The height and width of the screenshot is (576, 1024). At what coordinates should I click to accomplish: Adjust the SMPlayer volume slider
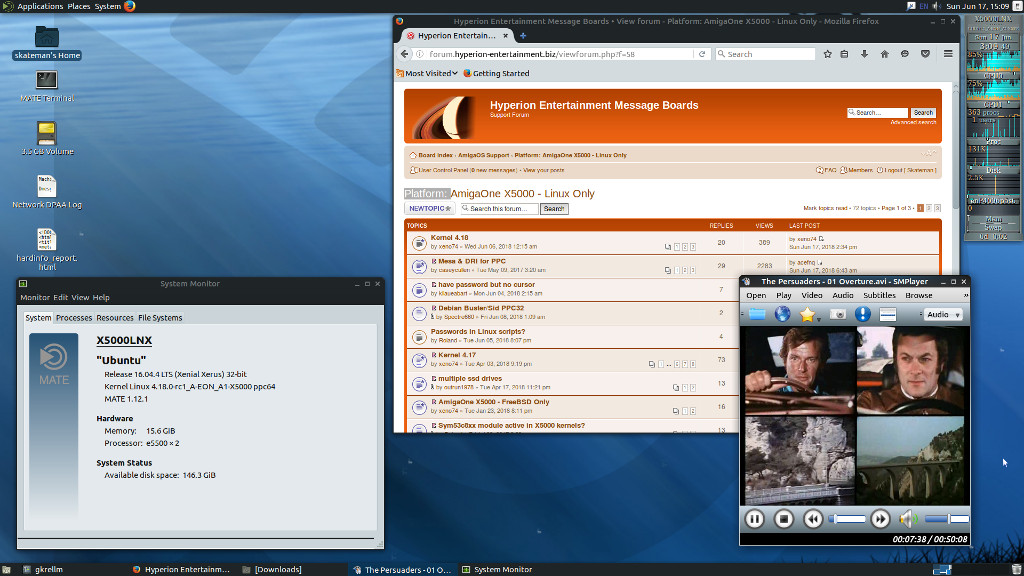tap(947, 519)
